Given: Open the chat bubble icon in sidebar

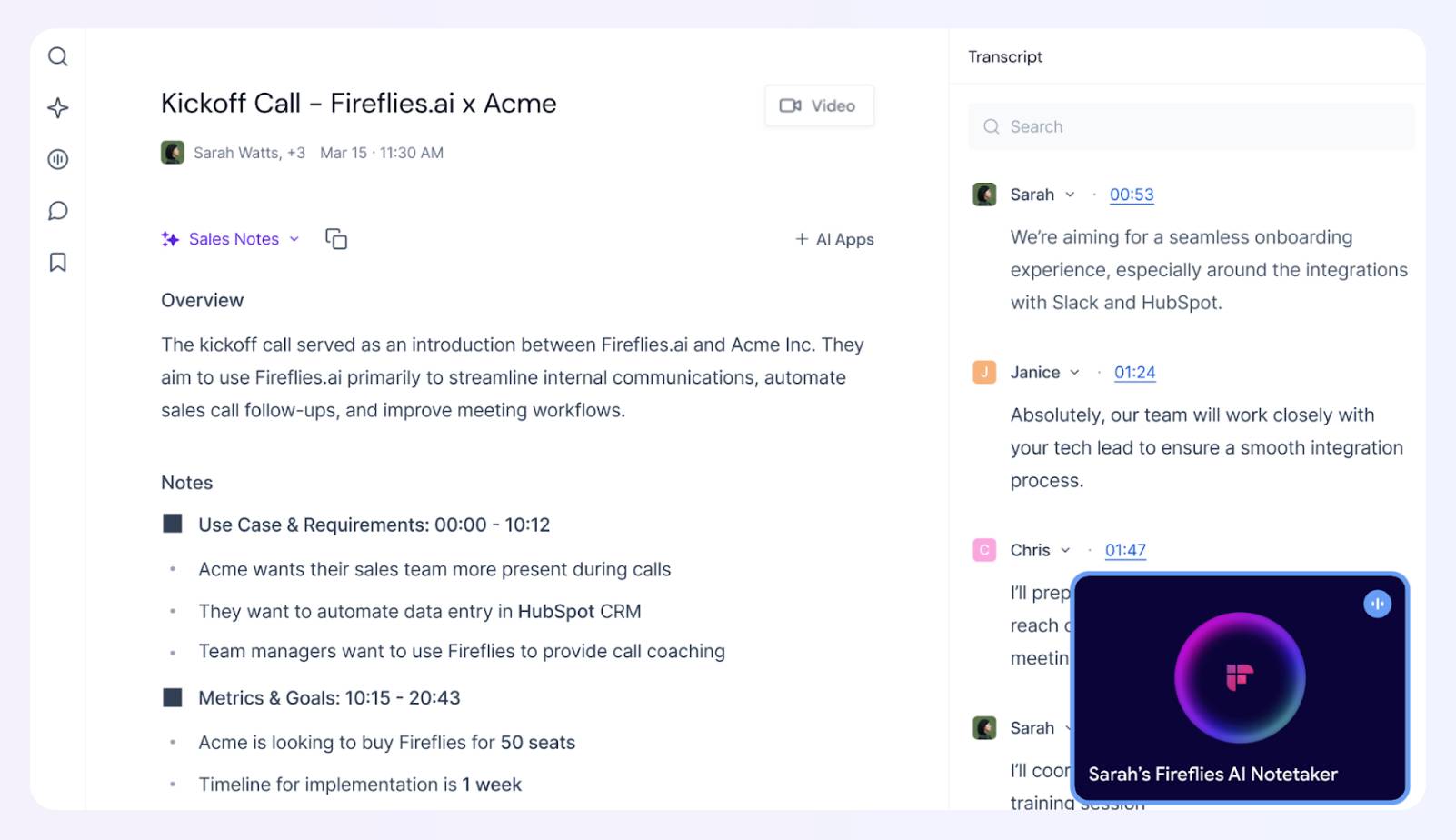Looking at the screenshot, I should click(58, 211).
